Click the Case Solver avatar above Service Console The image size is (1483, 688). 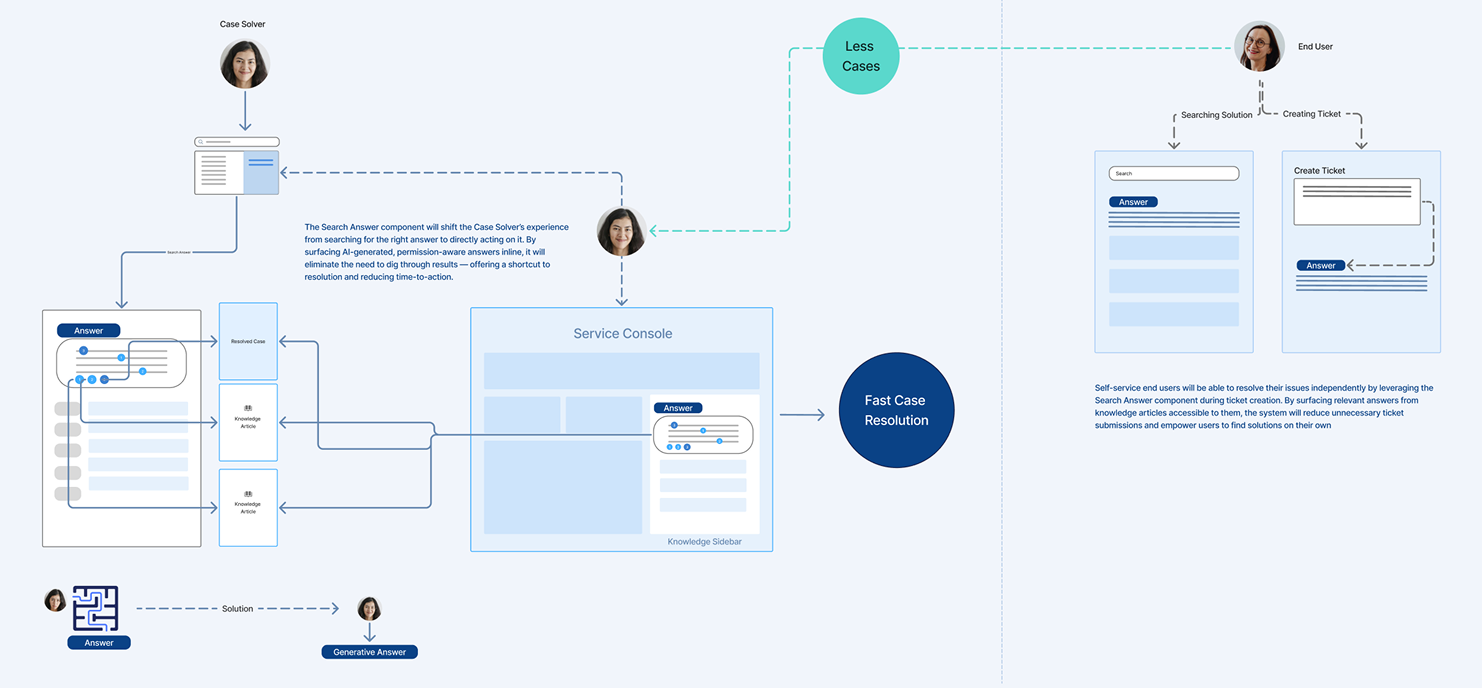point(622,231)
